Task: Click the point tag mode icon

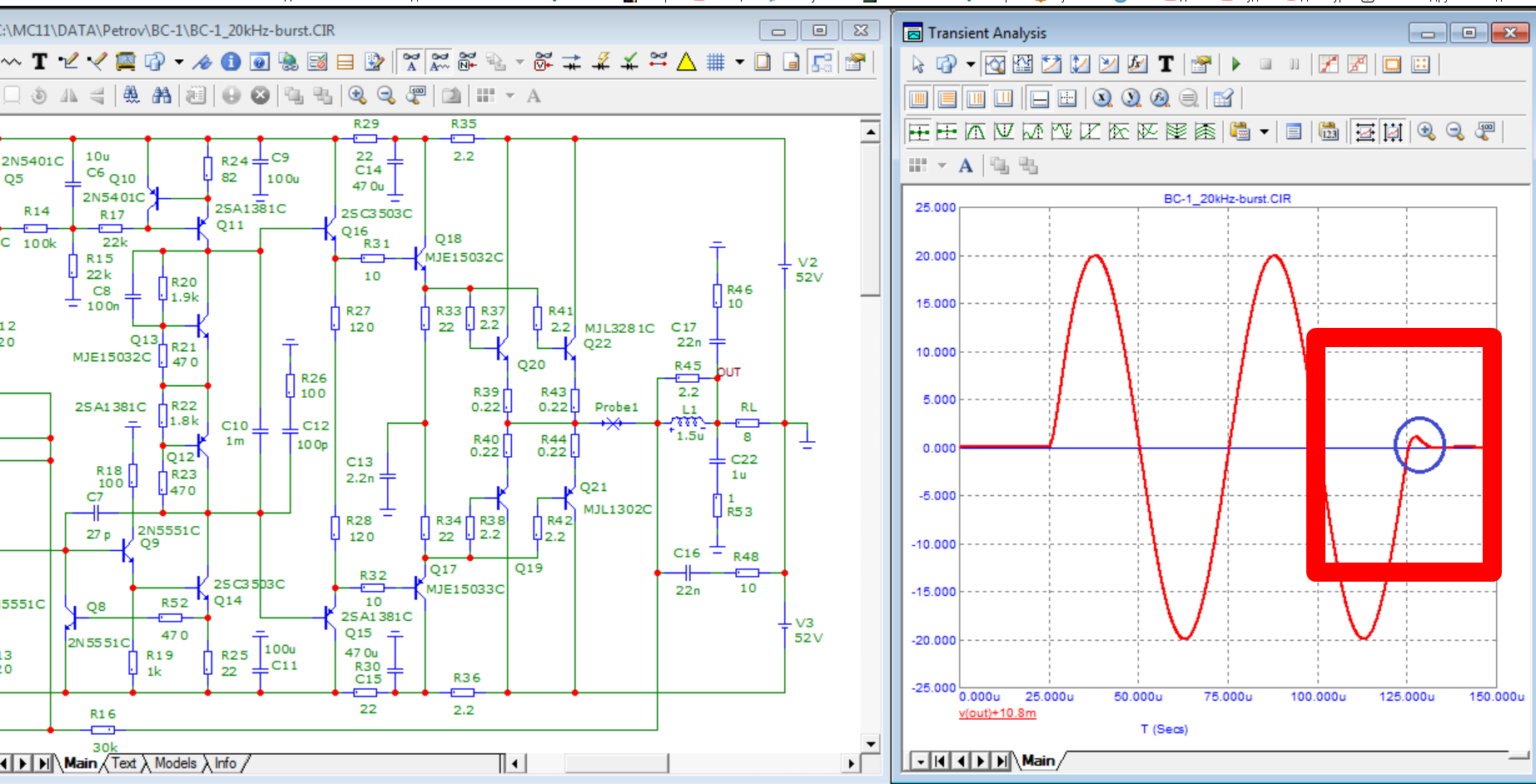Action: [x=1108, y=64]
